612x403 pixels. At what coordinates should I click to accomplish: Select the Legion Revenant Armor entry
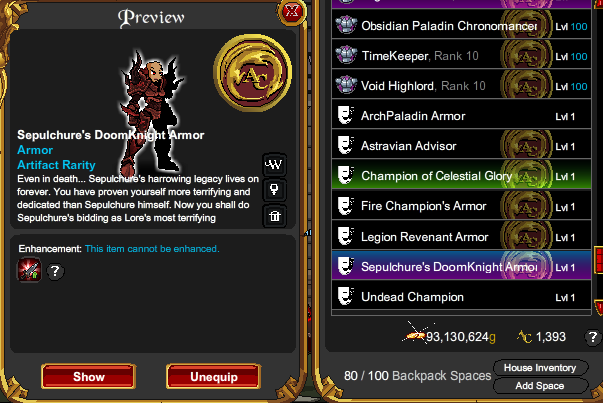(x=461, y=236)
